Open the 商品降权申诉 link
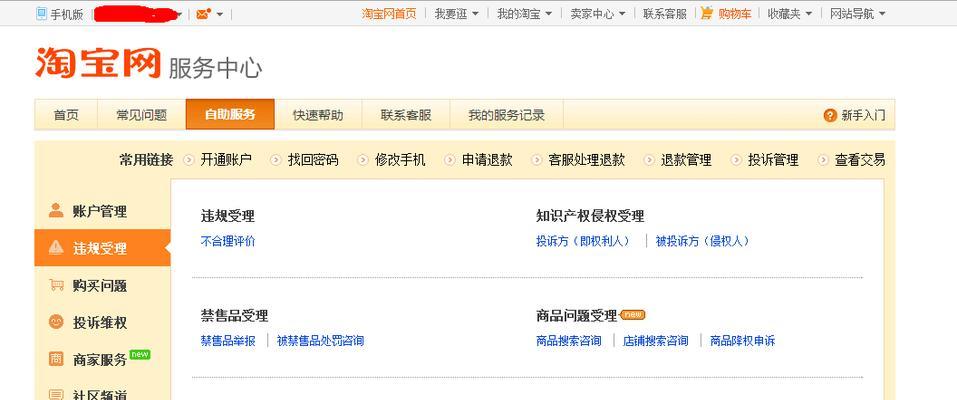This screenshot has width=957, height=400. [x=743, y=341]
